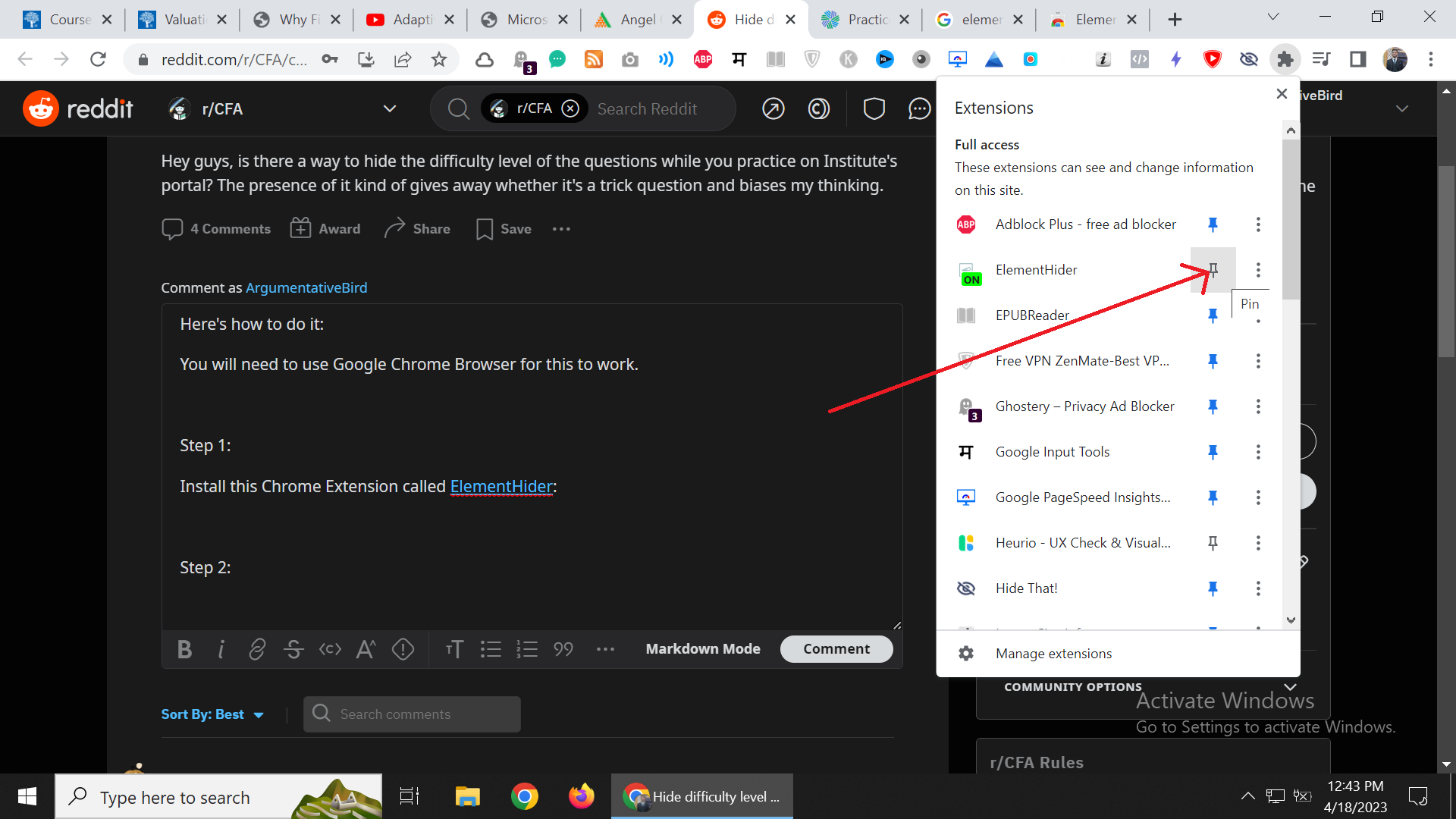This screenshot has height=819, width=1456.
Task: Unpin Adblock Plus from toolbar
Action: pos(1213,224)
